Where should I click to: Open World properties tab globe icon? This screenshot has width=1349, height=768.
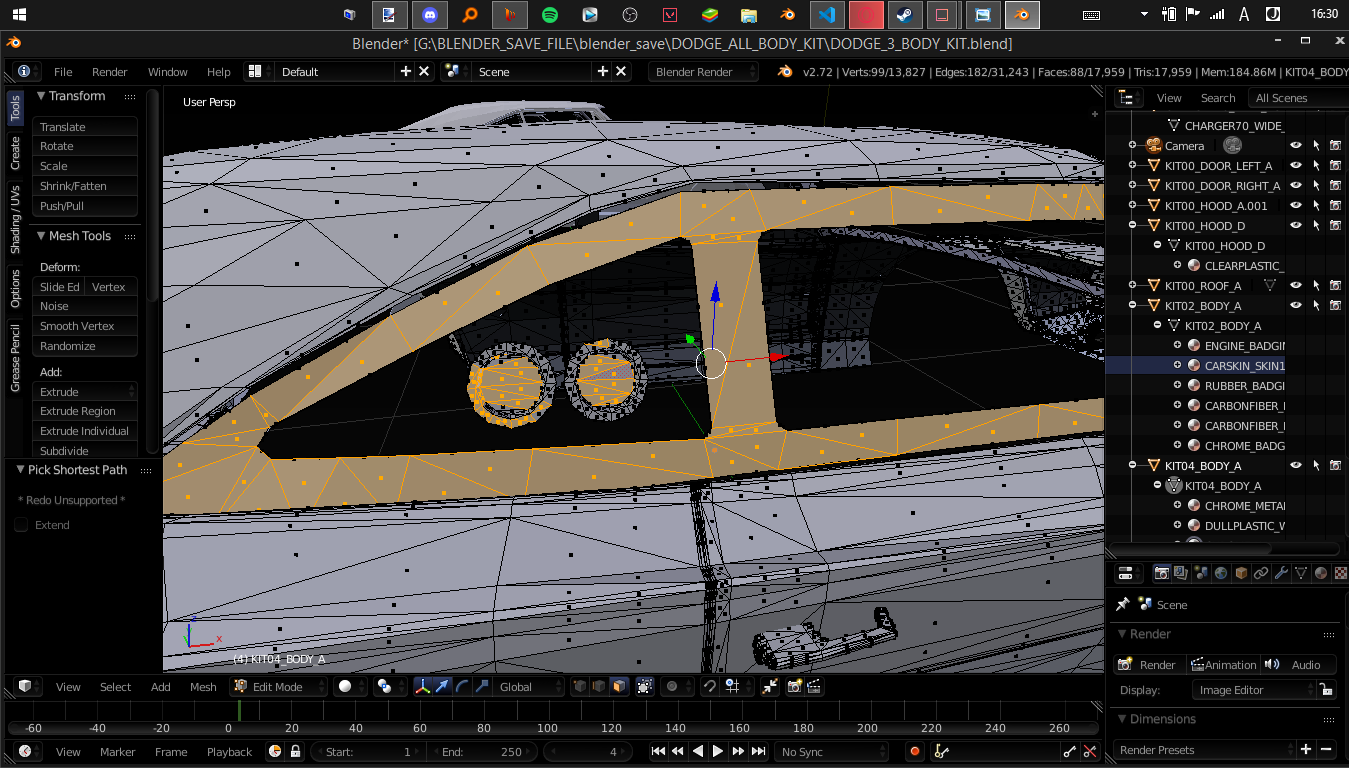point(1221,573)
